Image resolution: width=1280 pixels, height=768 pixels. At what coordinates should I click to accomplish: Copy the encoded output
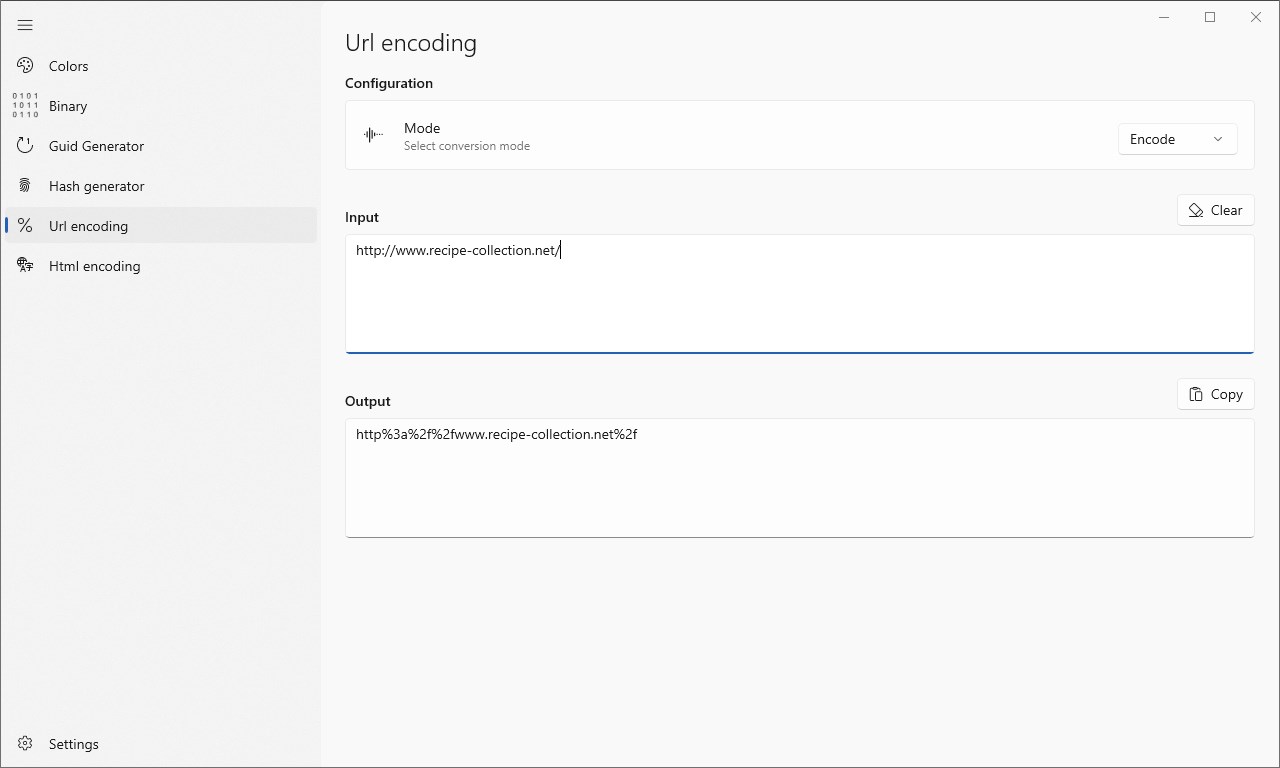[x=1215, y=394]
